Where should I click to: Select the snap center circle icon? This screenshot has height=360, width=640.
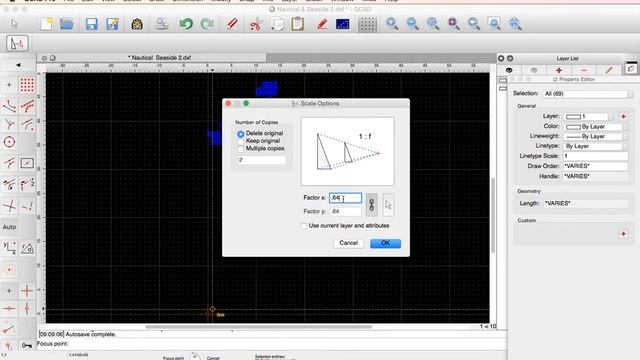click(9, 142)
